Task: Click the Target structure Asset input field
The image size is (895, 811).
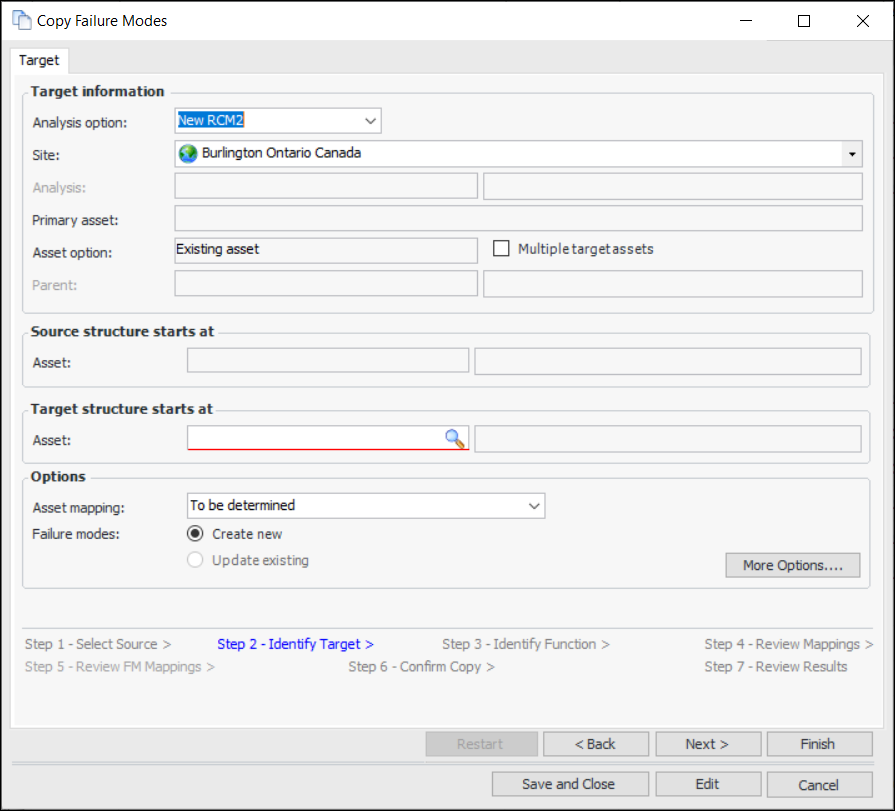Action: tap(315, 438)
